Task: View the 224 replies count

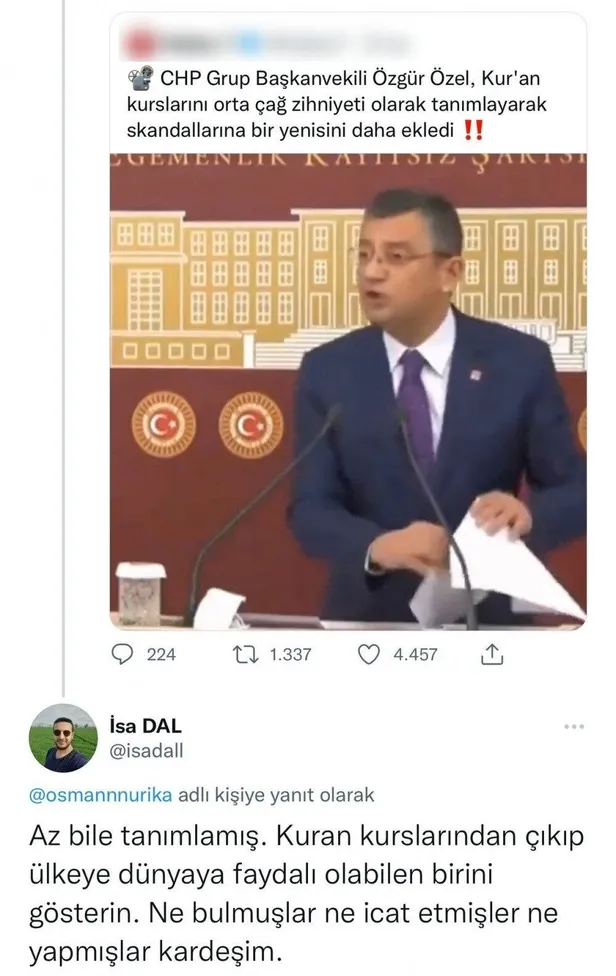Action: click(x=161, y=655)
